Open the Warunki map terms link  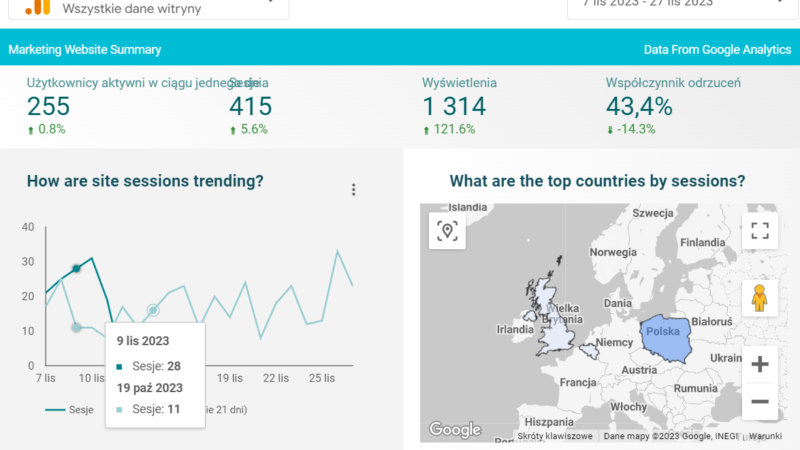pos(765,436)
